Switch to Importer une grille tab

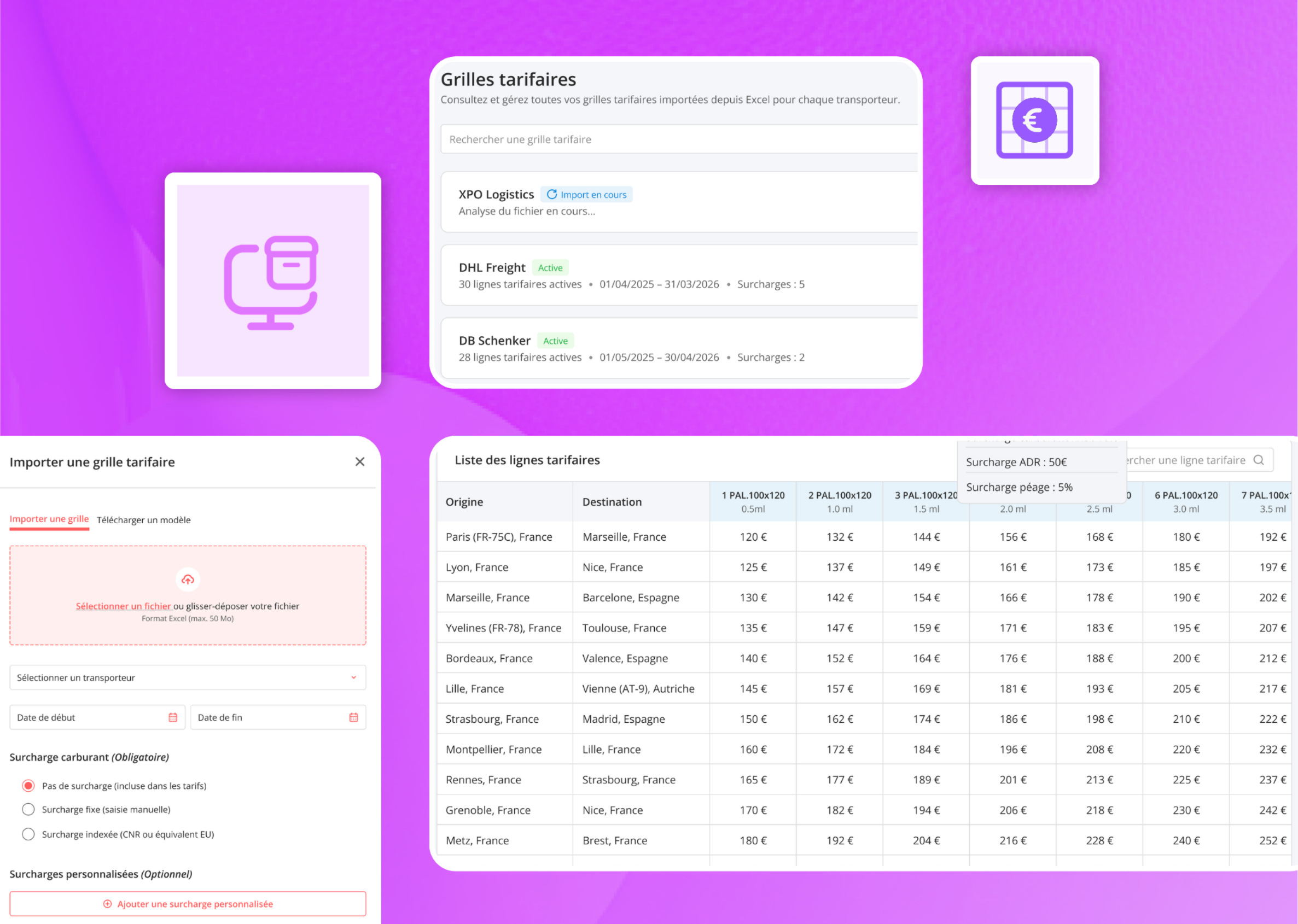pyautogui.click(x=49, y=519)
